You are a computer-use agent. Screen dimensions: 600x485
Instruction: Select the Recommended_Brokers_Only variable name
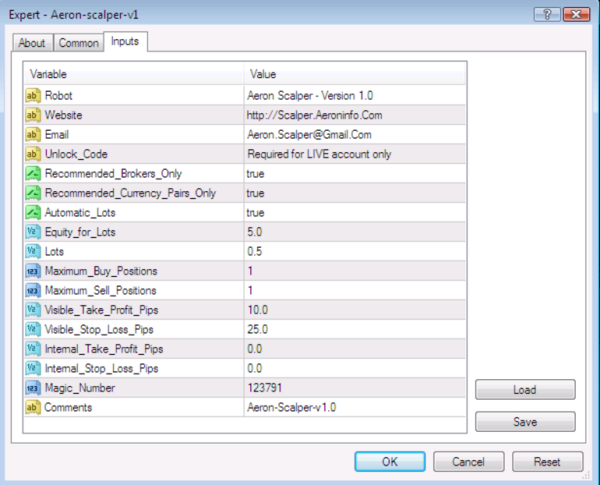coord(113,173)
